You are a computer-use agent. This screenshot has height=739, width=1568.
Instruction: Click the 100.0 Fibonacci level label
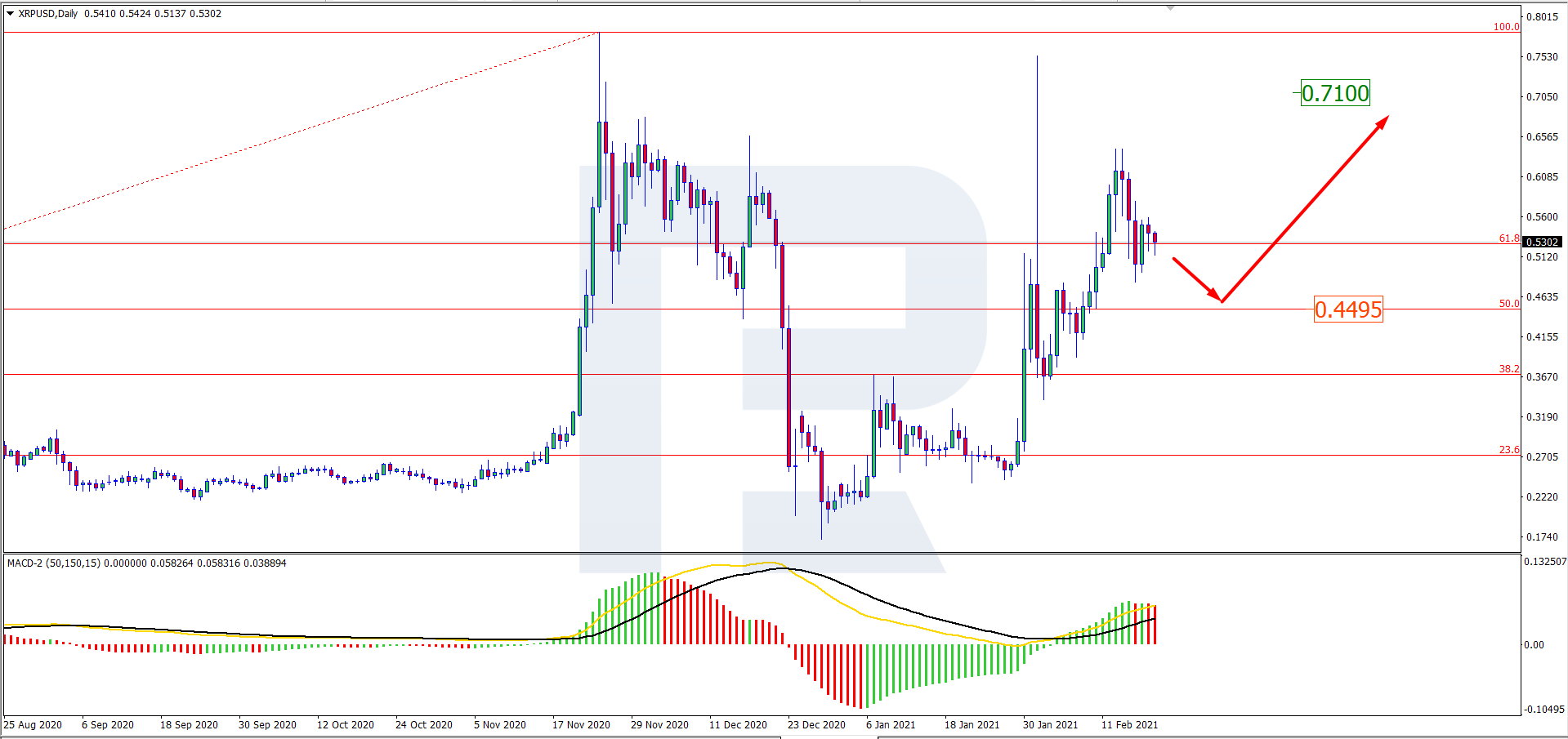pos(1506,27)
